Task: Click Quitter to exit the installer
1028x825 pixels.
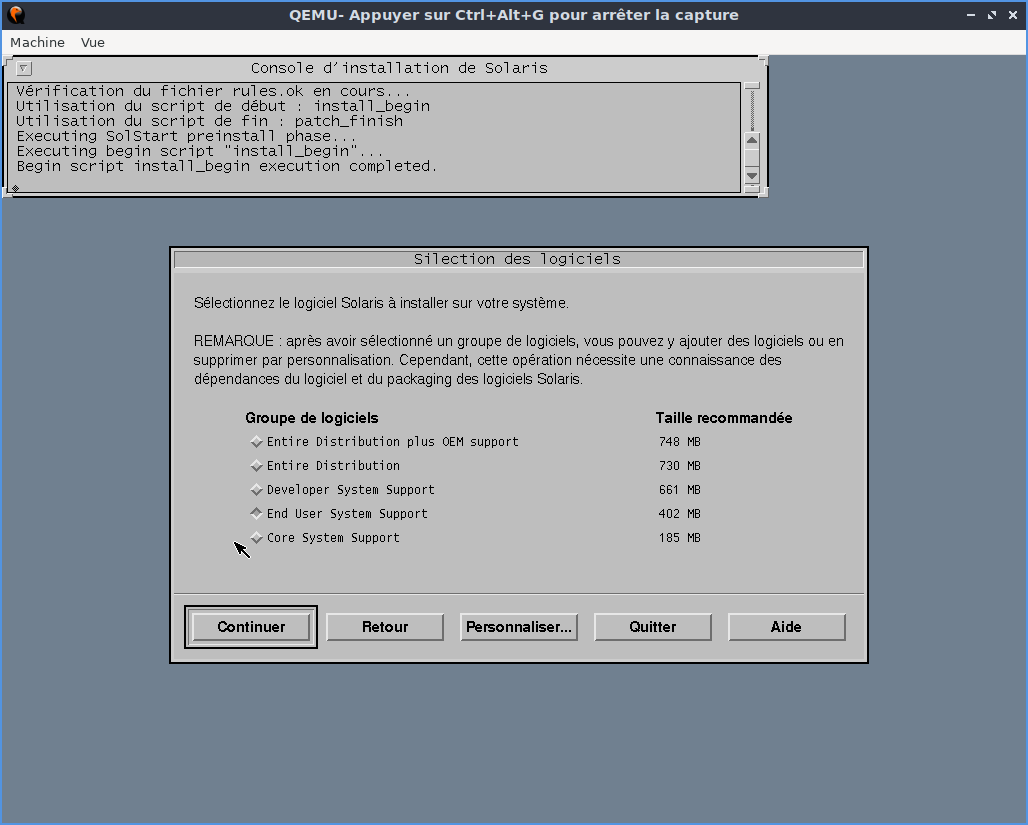Action: [652, 627]
